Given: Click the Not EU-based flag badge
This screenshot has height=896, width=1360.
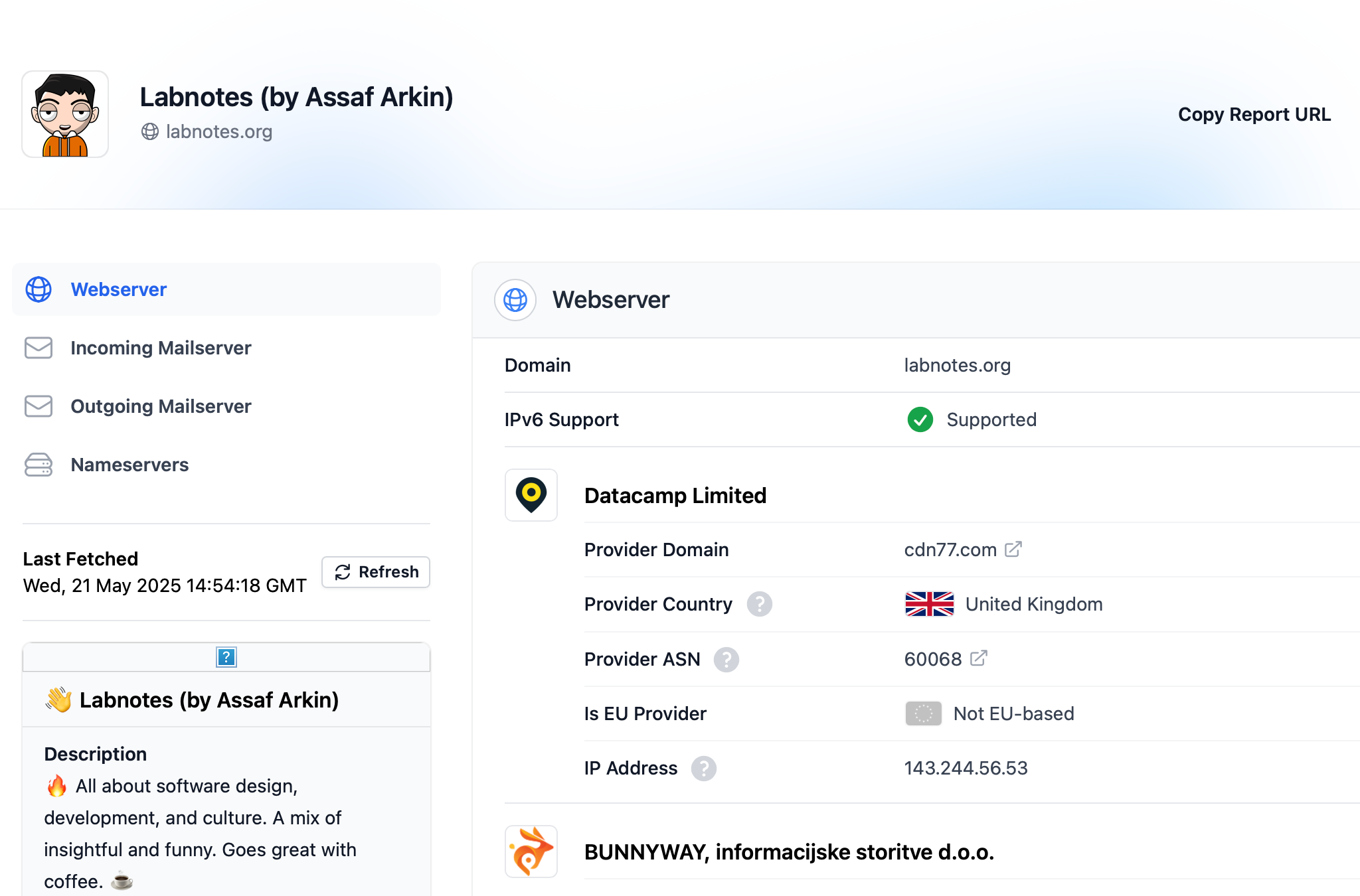Looking at the screenshot, I should point(924,713).
